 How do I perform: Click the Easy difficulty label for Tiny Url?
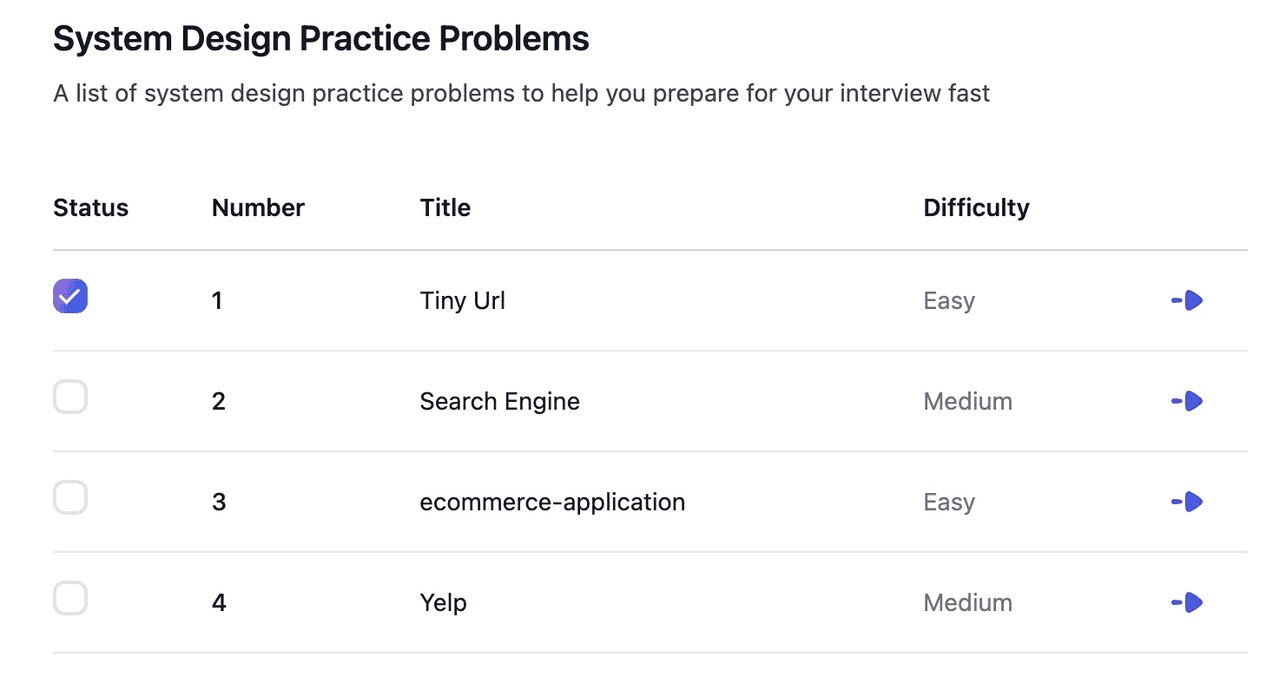coord(949,301)
